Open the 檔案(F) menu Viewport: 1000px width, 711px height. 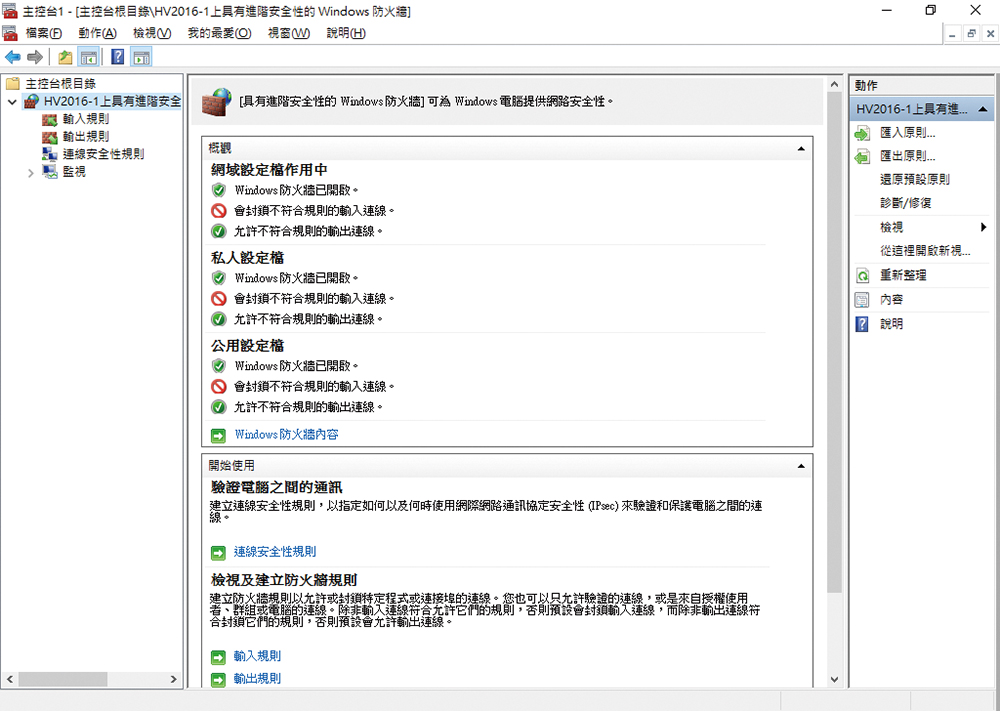pos(43,33)
